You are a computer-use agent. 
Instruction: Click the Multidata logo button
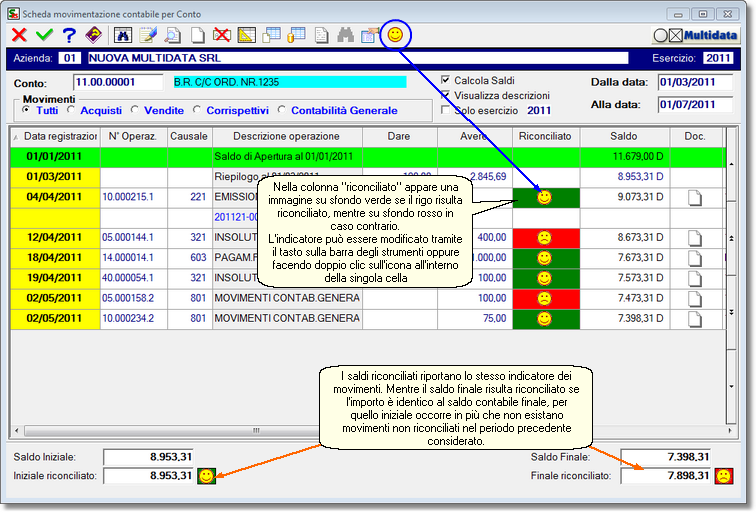(696, 35)
